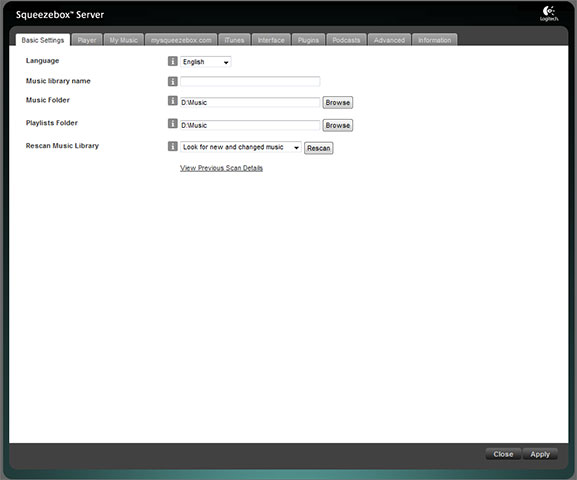Click the 'Music library name' label
577x480 pixels.
click(x=58, y=81)
